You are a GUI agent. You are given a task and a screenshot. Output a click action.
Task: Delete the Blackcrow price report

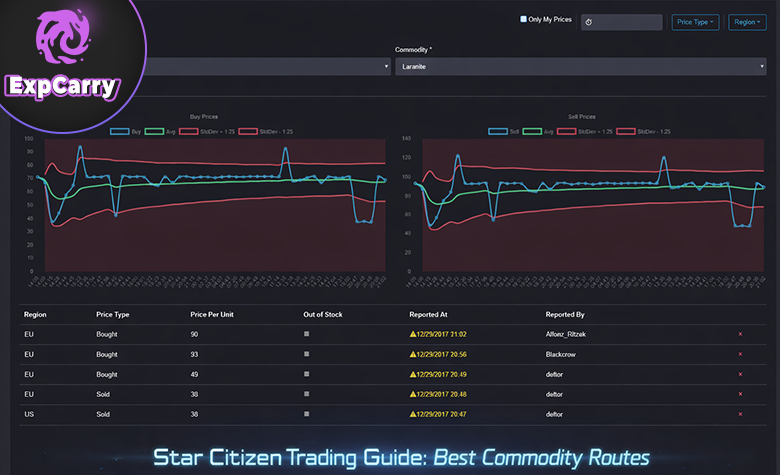point(740,354)
